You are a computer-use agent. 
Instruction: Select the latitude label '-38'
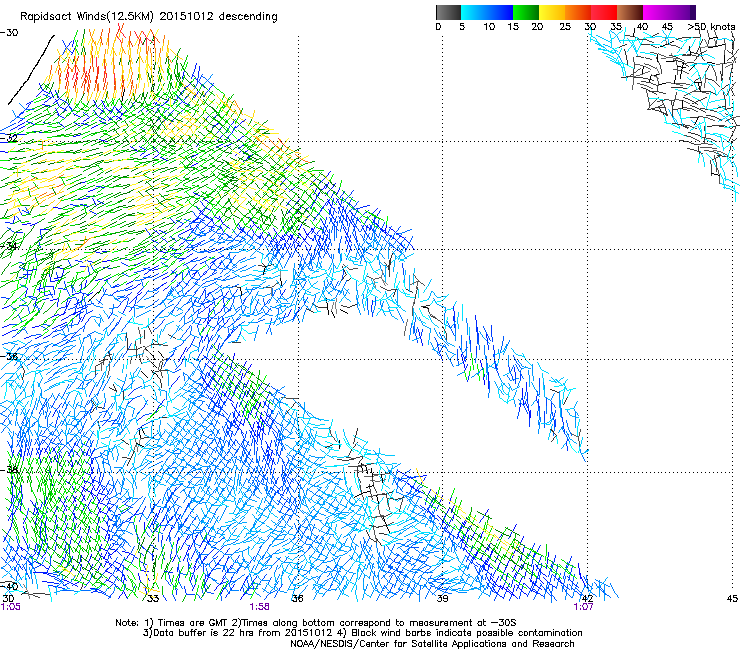click(9, 470)
